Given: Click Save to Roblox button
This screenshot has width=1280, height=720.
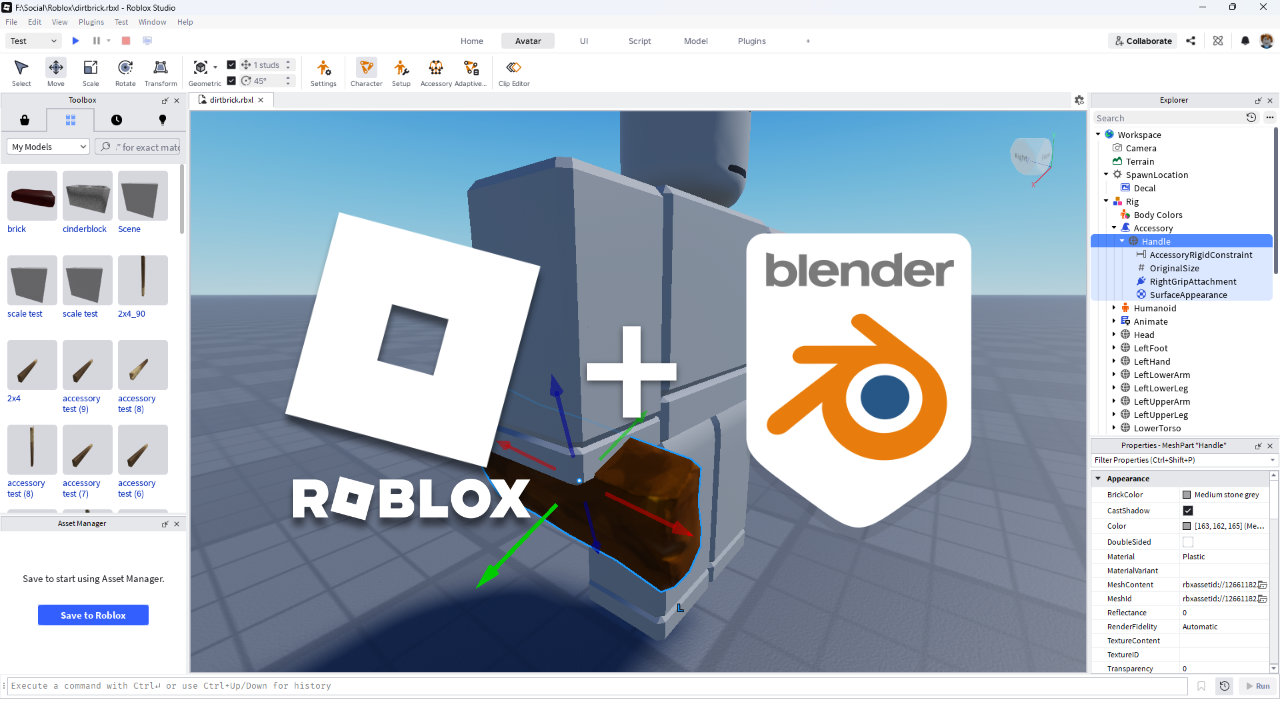Looking at the screenshot, I should point(93,615).
